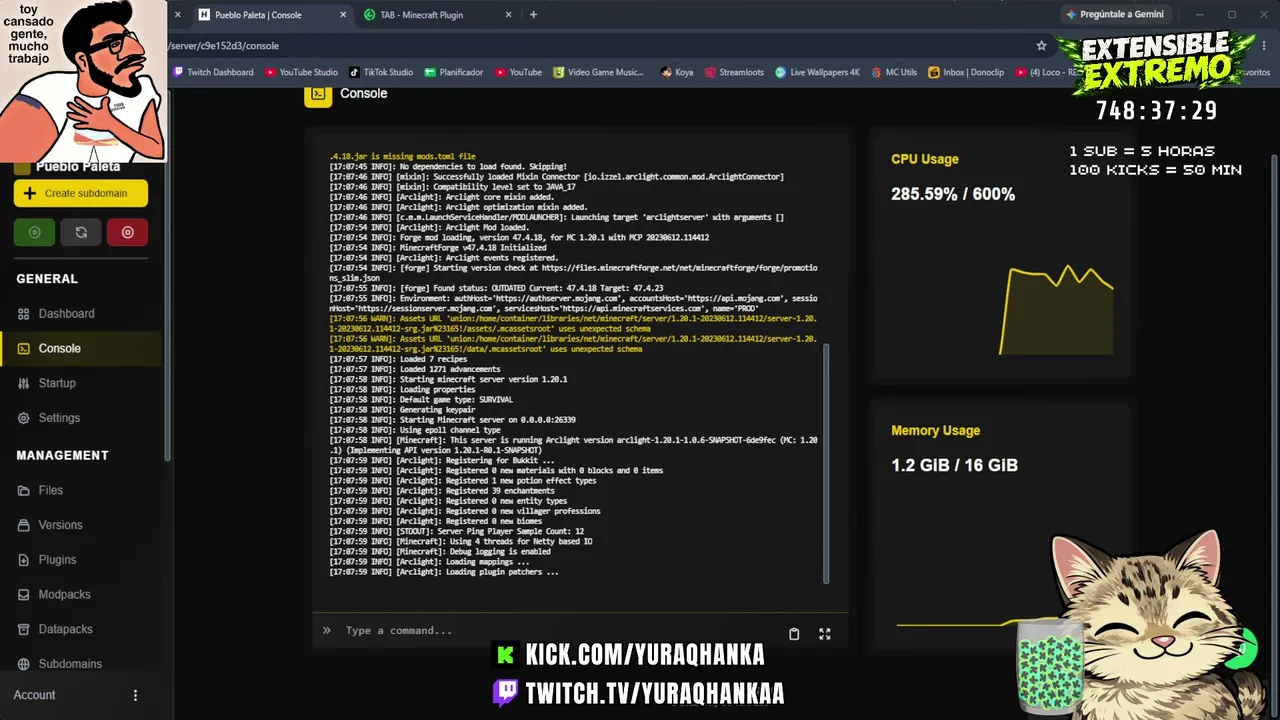Go to Datapacks in the sidebar
The height and width of the screenshot is (720, 1280).
coord(65,629)
